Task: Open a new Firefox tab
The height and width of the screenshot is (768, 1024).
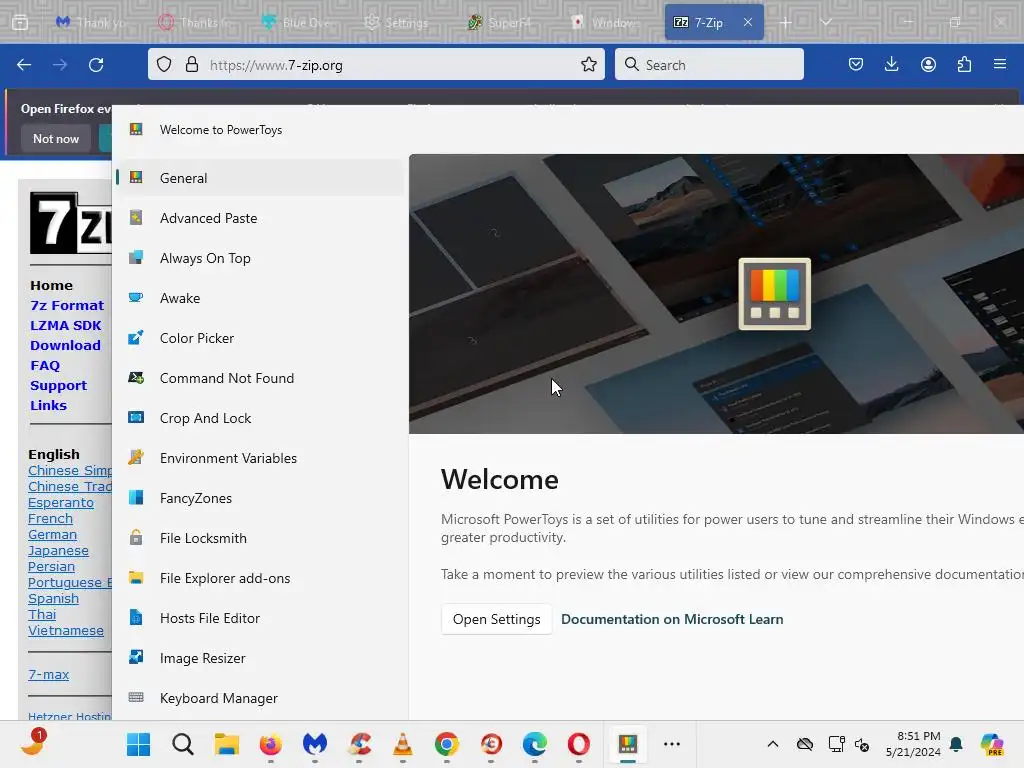Action: coord(786,23)
